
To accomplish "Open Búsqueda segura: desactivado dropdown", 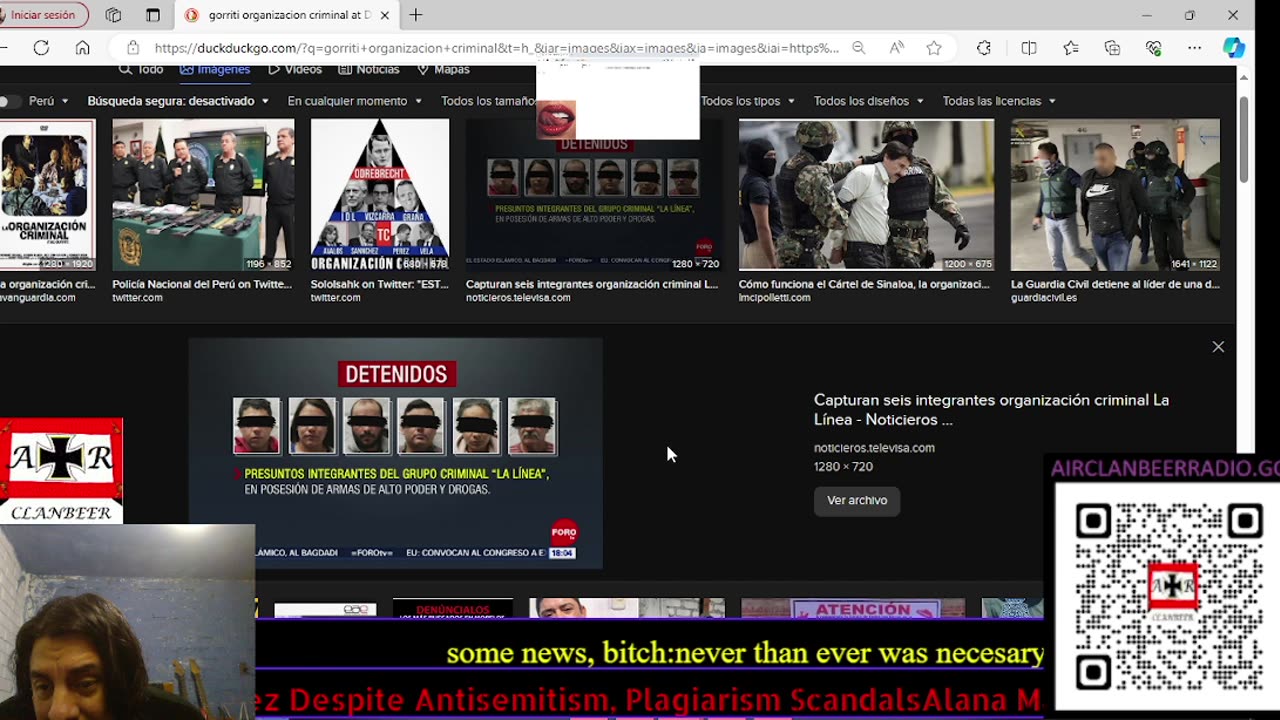I will pyautogui.click(x=178, y=101).
